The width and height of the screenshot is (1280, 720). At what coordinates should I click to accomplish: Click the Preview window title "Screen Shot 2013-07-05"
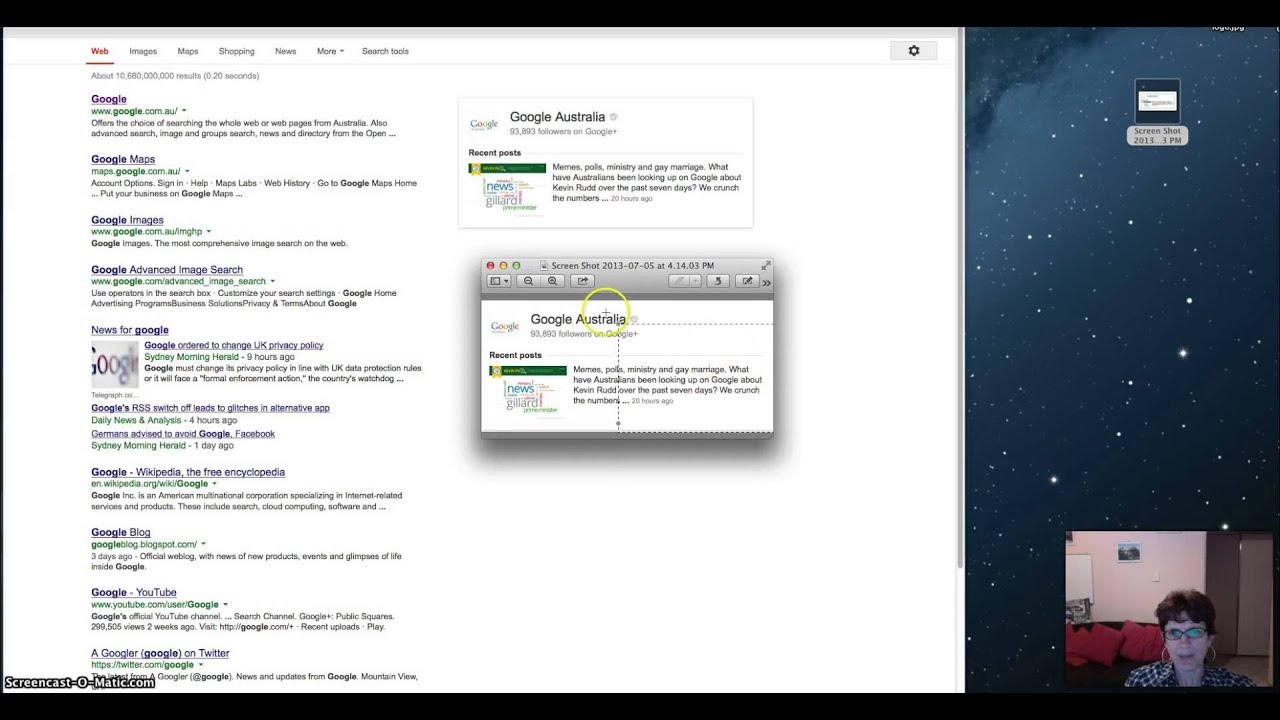tap(633, 266)
